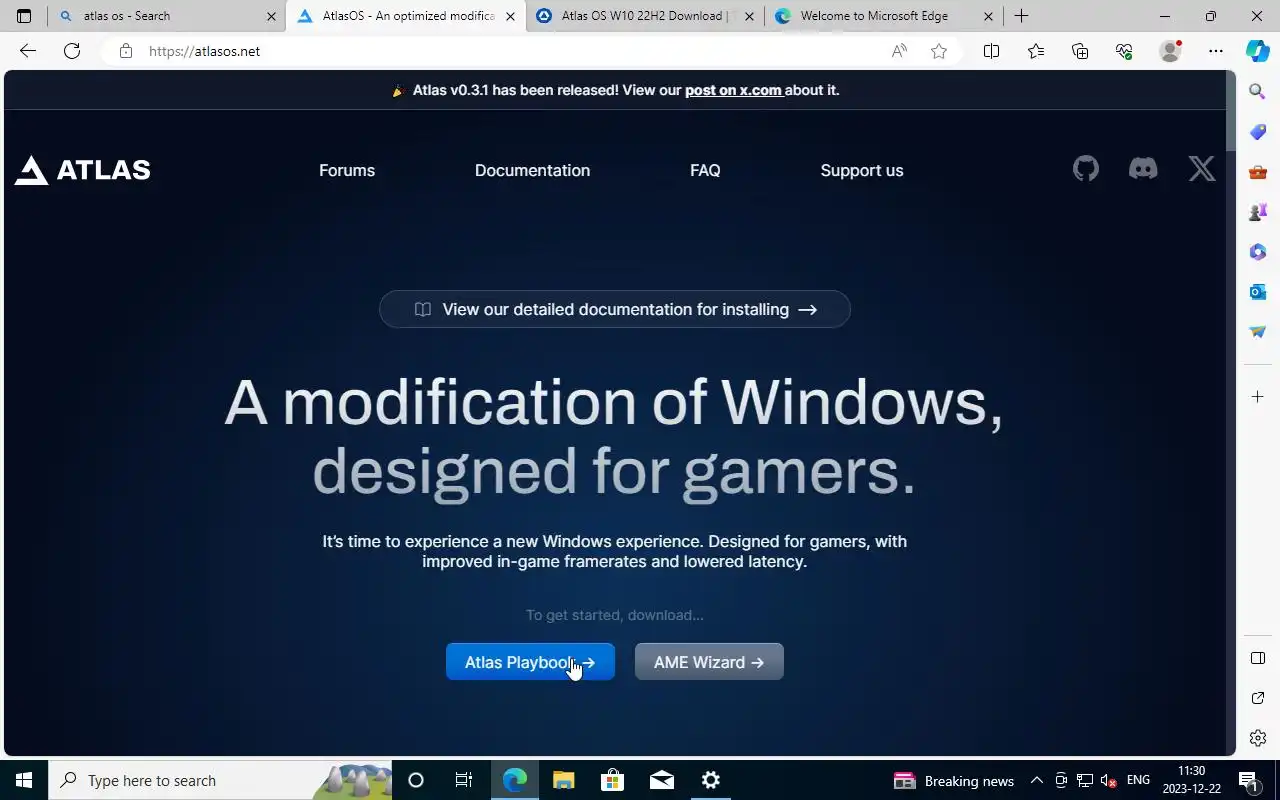1280x800 pixels.
Task: Open ENG language input indicator
Action: pos(1138,780)
